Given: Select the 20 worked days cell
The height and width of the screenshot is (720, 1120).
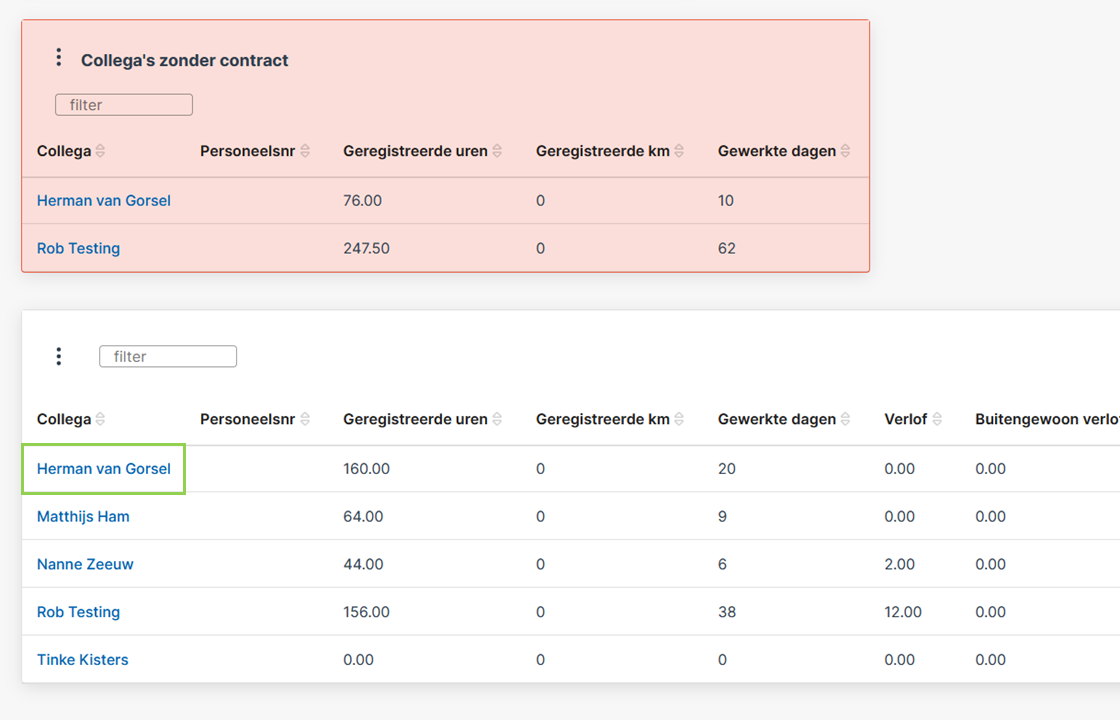Looking at the screenshot, I should click(x=726, y=469).
